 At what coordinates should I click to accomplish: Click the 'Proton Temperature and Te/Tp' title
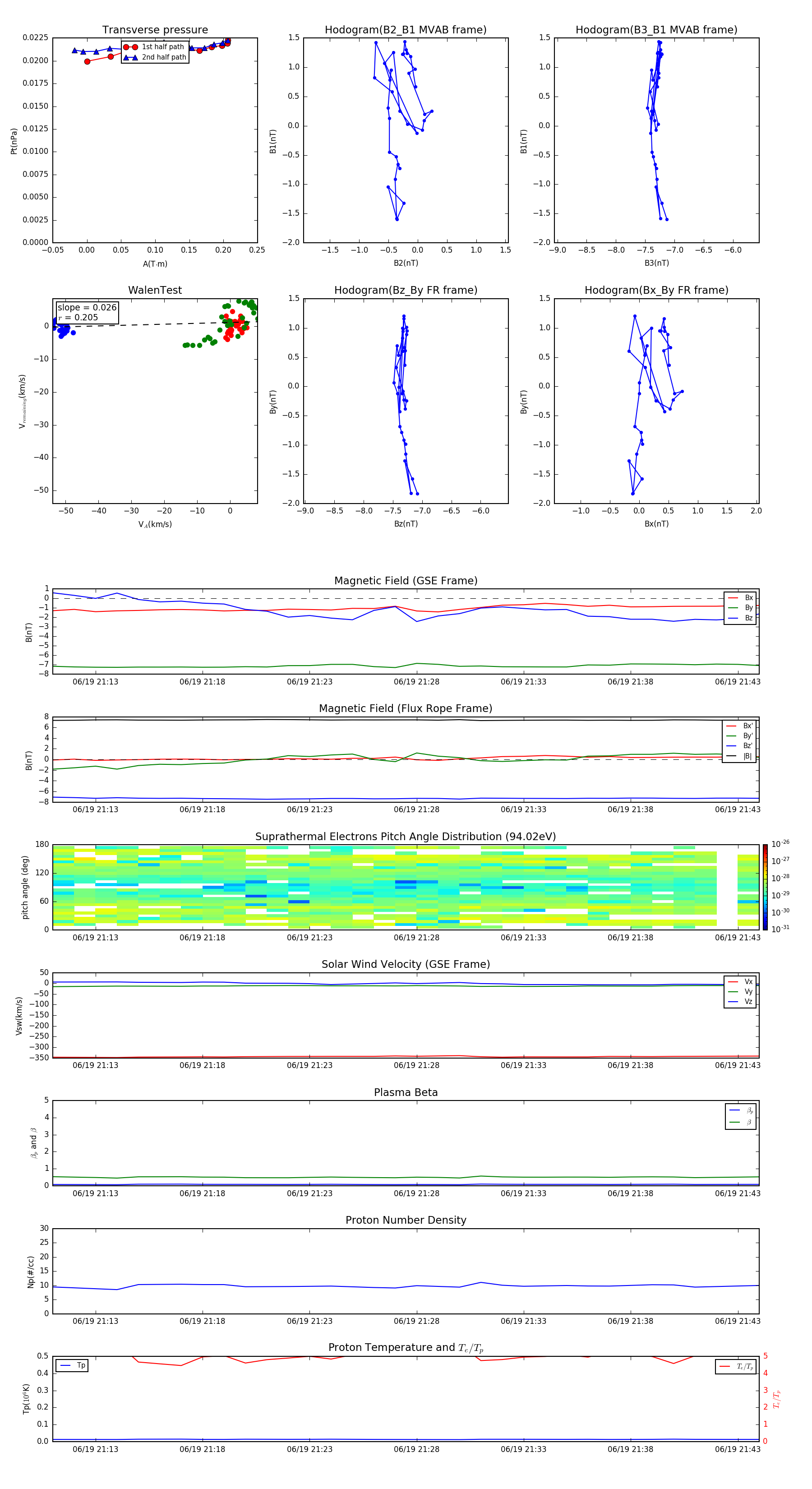click(406, 1348)
